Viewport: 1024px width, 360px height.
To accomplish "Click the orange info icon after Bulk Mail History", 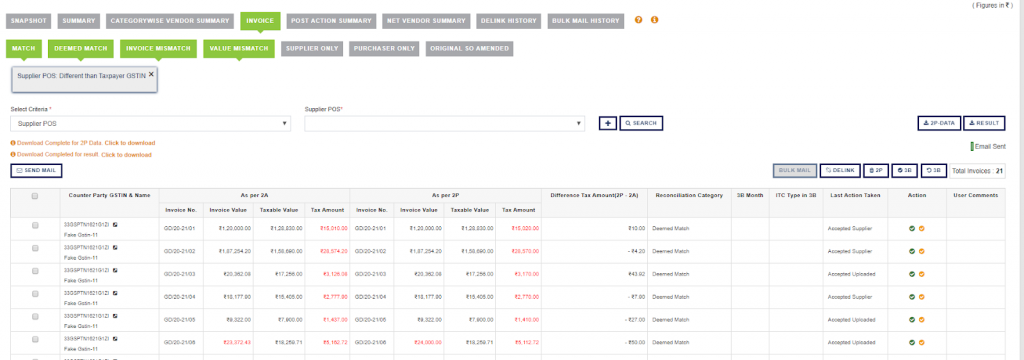I will click(654, 20).
